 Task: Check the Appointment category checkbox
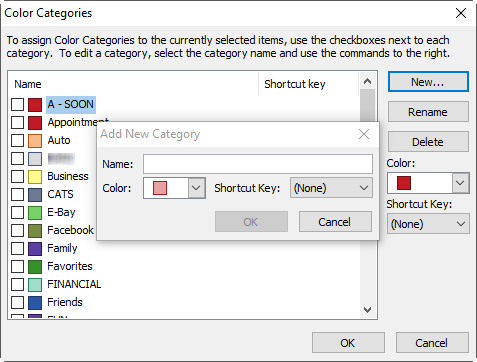coord(17,122)
